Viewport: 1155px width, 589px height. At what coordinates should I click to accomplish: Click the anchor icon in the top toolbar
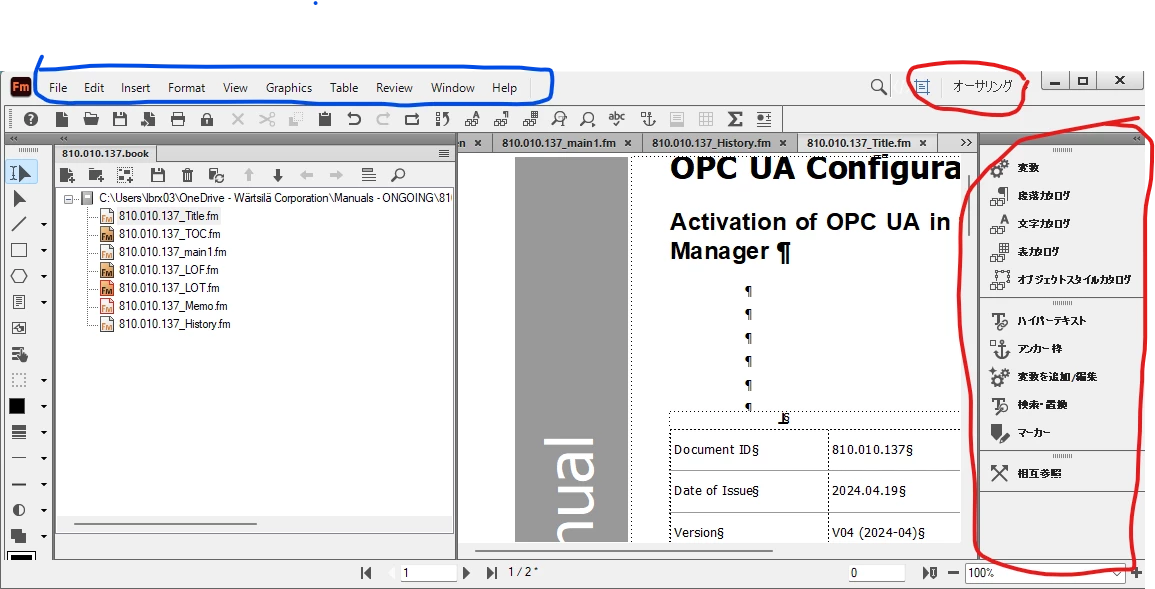point(647,119)
